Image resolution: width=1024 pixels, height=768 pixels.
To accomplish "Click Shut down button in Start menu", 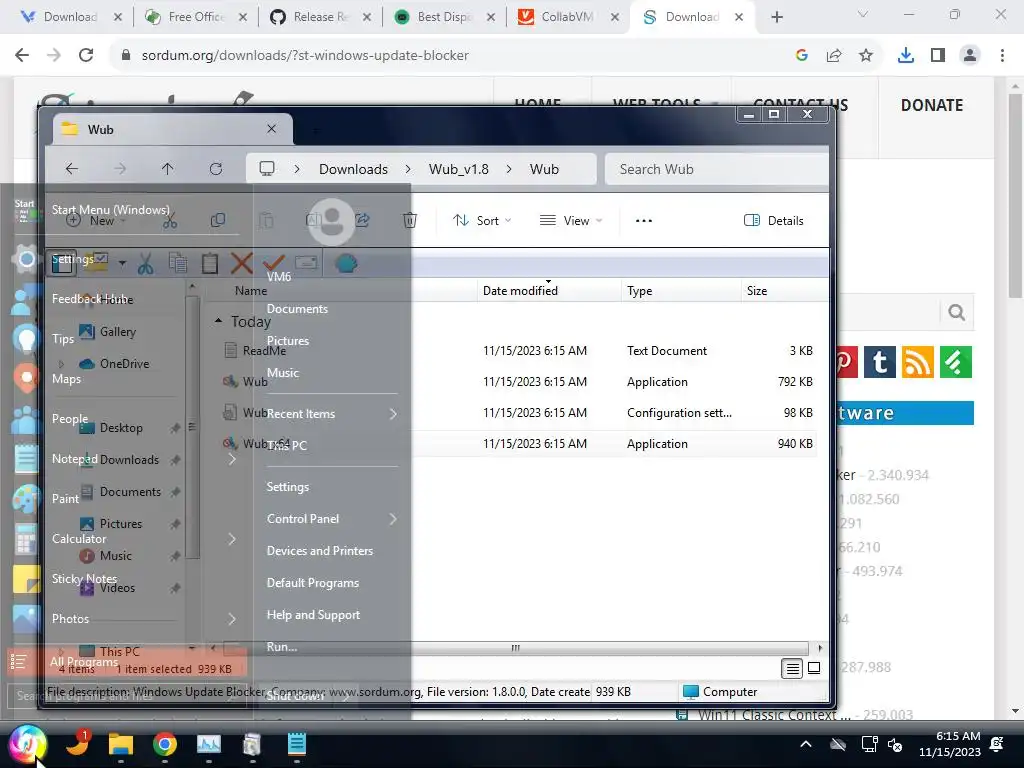I will tap(296, 696).
